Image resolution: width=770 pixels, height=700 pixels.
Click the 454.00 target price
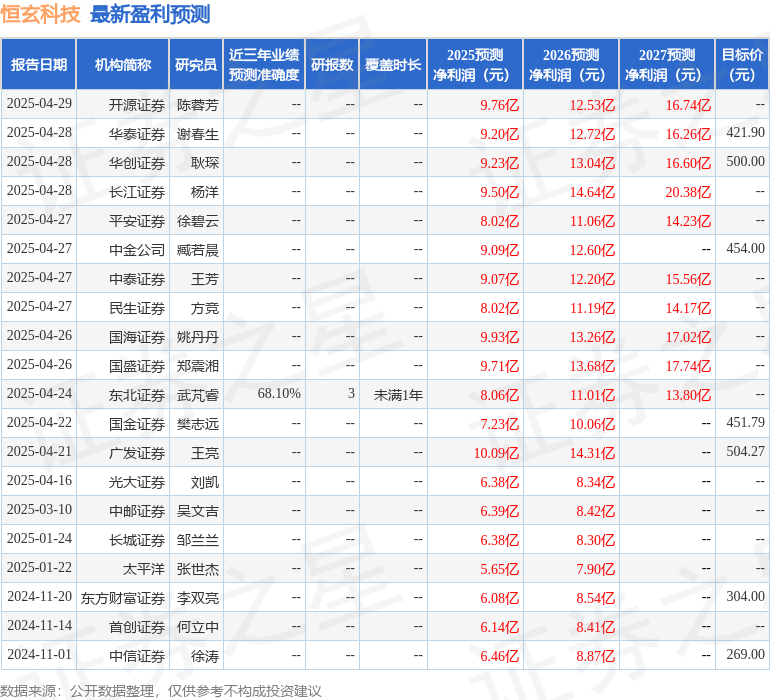(745, 248)
